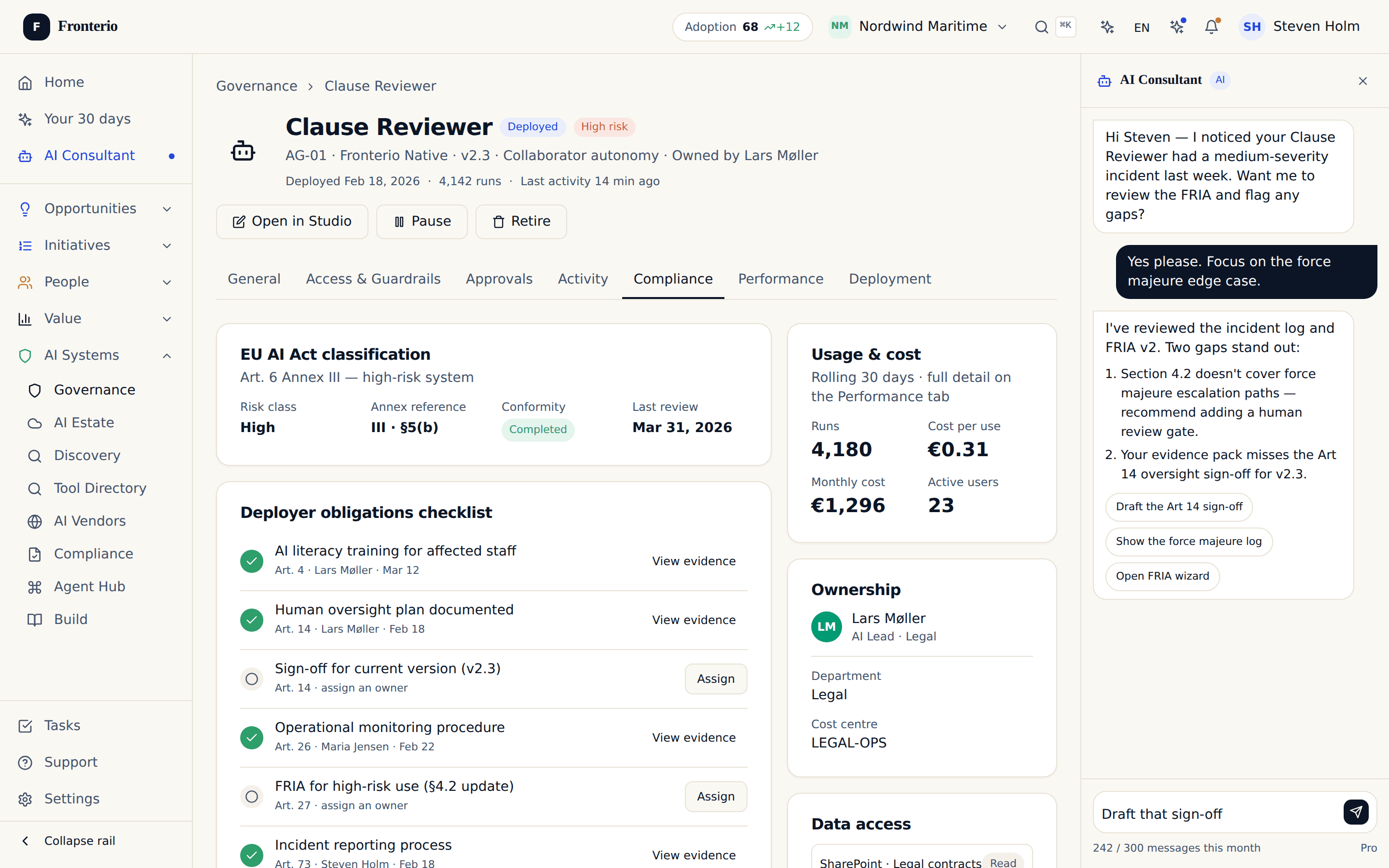Click the Compliance document icon in sidebar
This screenshot has height=868, width=1389.
[x=34, y=554]
